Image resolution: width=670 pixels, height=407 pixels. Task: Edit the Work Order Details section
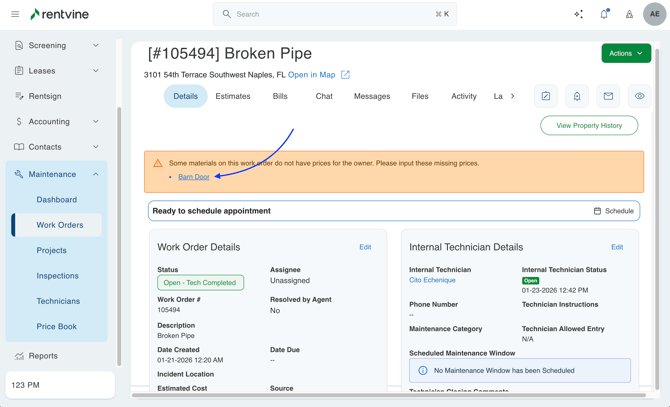coord(365,247)
